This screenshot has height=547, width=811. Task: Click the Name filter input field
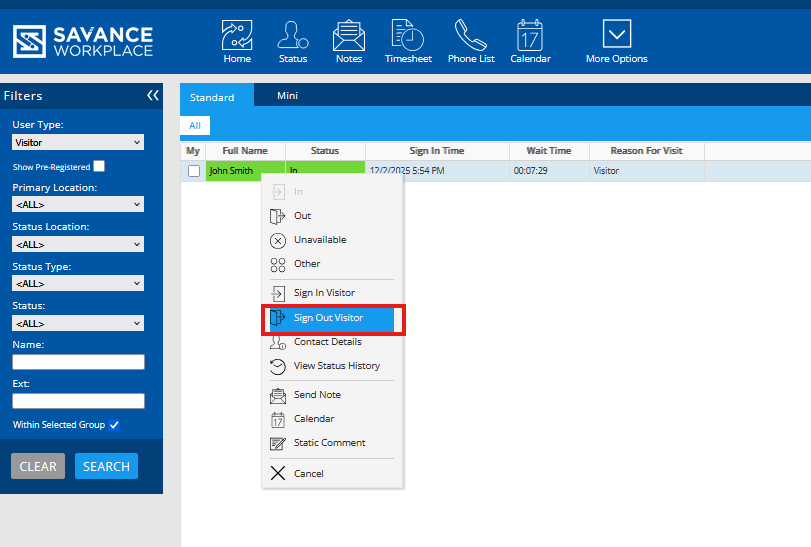[78, 362]
